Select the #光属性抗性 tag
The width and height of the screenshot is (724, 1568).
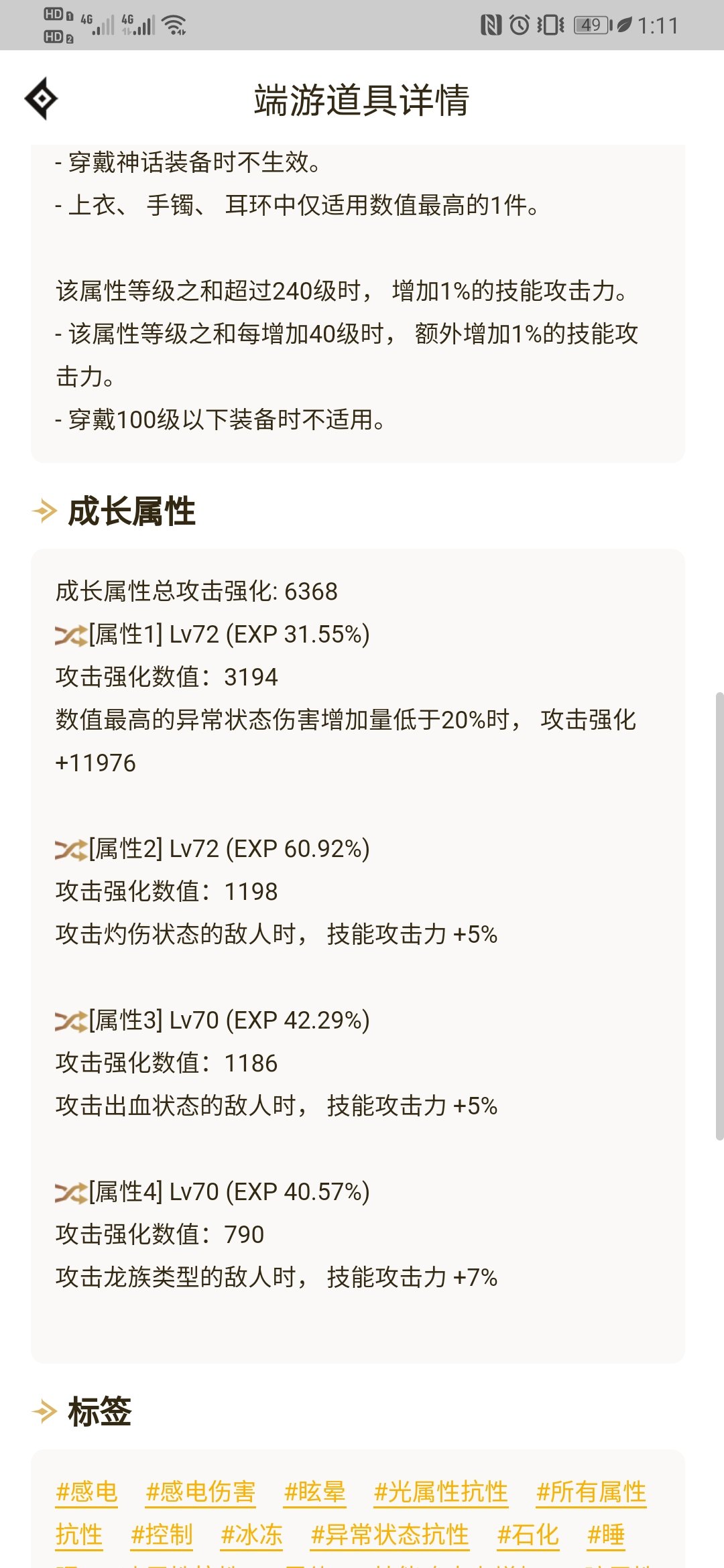click(440, 1492)
